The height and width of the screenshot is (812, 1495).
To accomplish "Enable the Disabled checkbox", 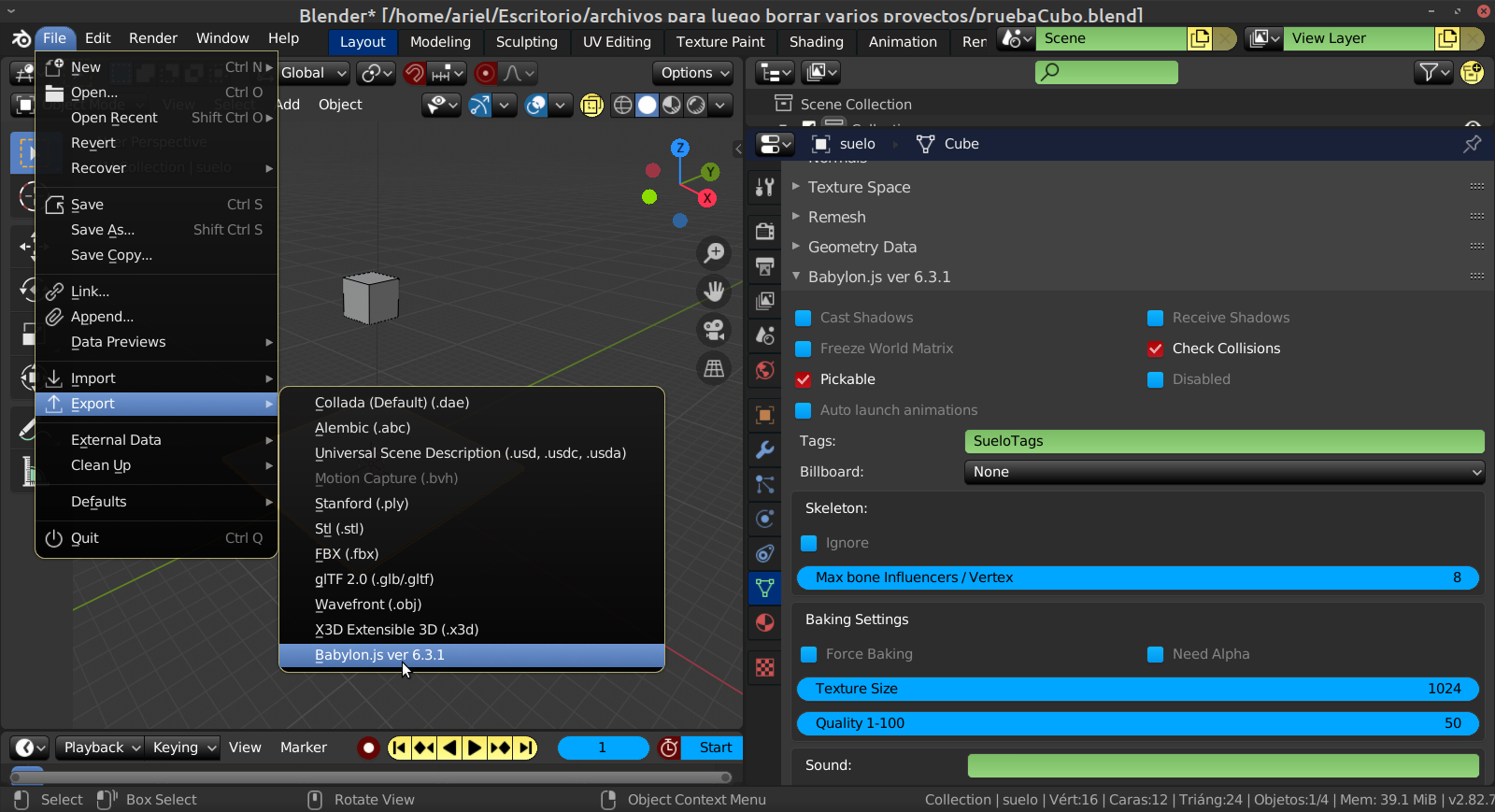I will point(1155,379).
